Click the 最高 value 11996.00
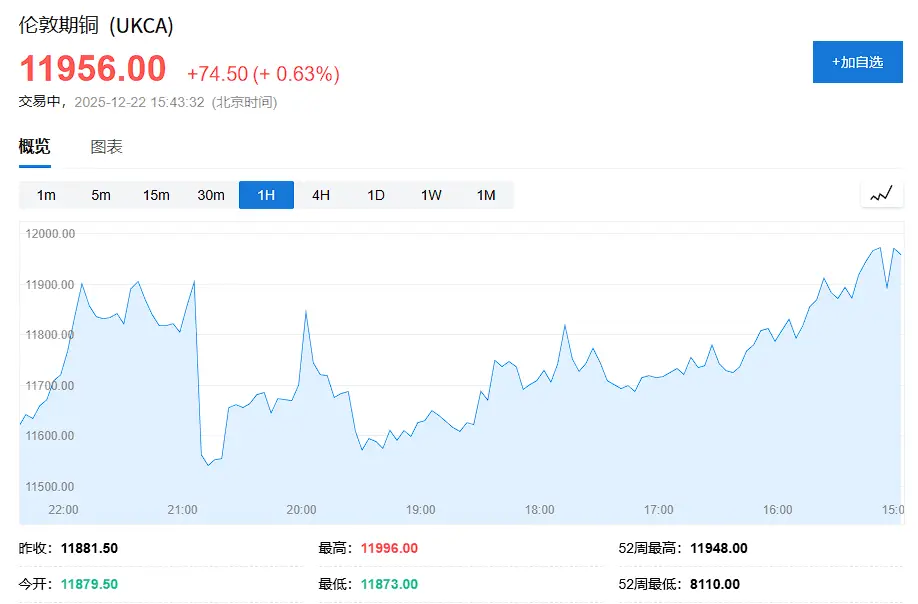Screen dimensions: 918x604 389,548
